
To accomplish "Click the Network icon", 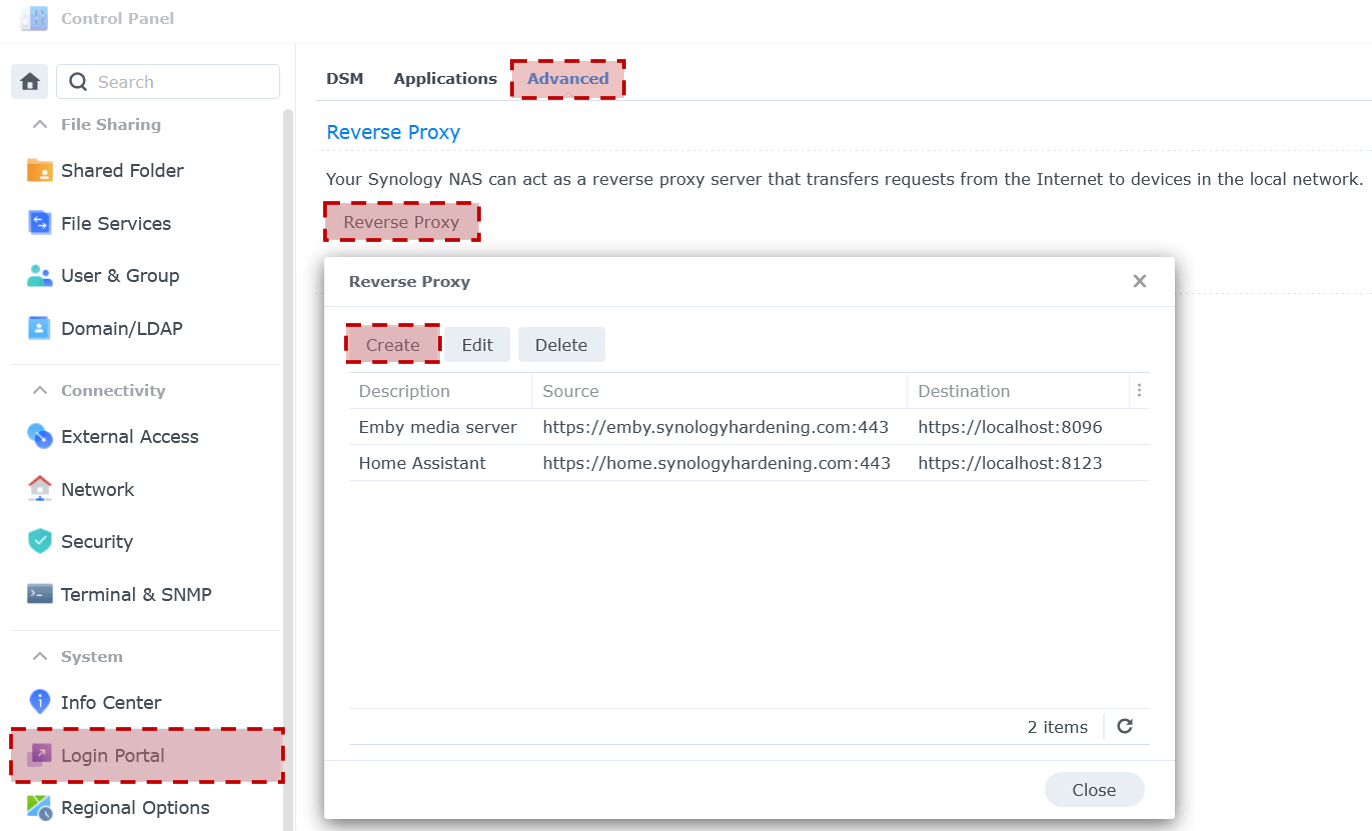I will (x=40, y=489).
